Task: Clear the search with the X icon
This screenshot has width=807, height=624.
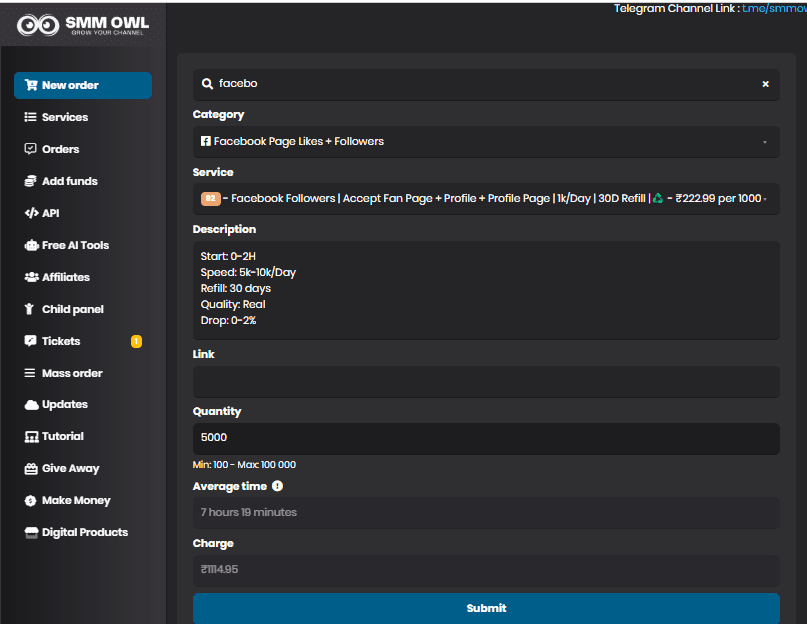Action: pyautogui.click(x=765, y=84)
